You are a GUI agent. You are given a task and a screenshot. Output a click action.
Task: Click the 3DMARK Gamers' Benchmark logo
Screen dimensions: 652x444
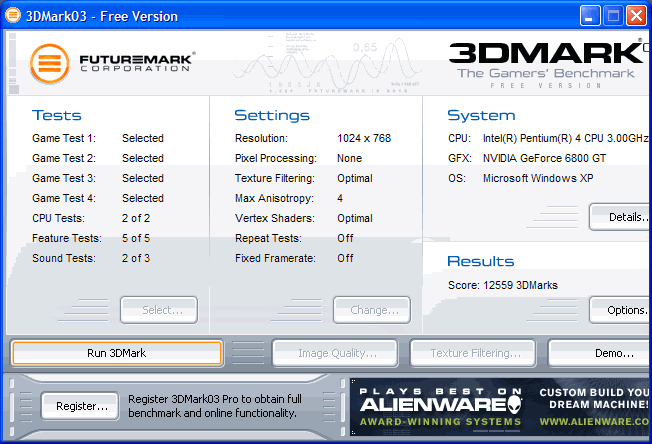549,64
